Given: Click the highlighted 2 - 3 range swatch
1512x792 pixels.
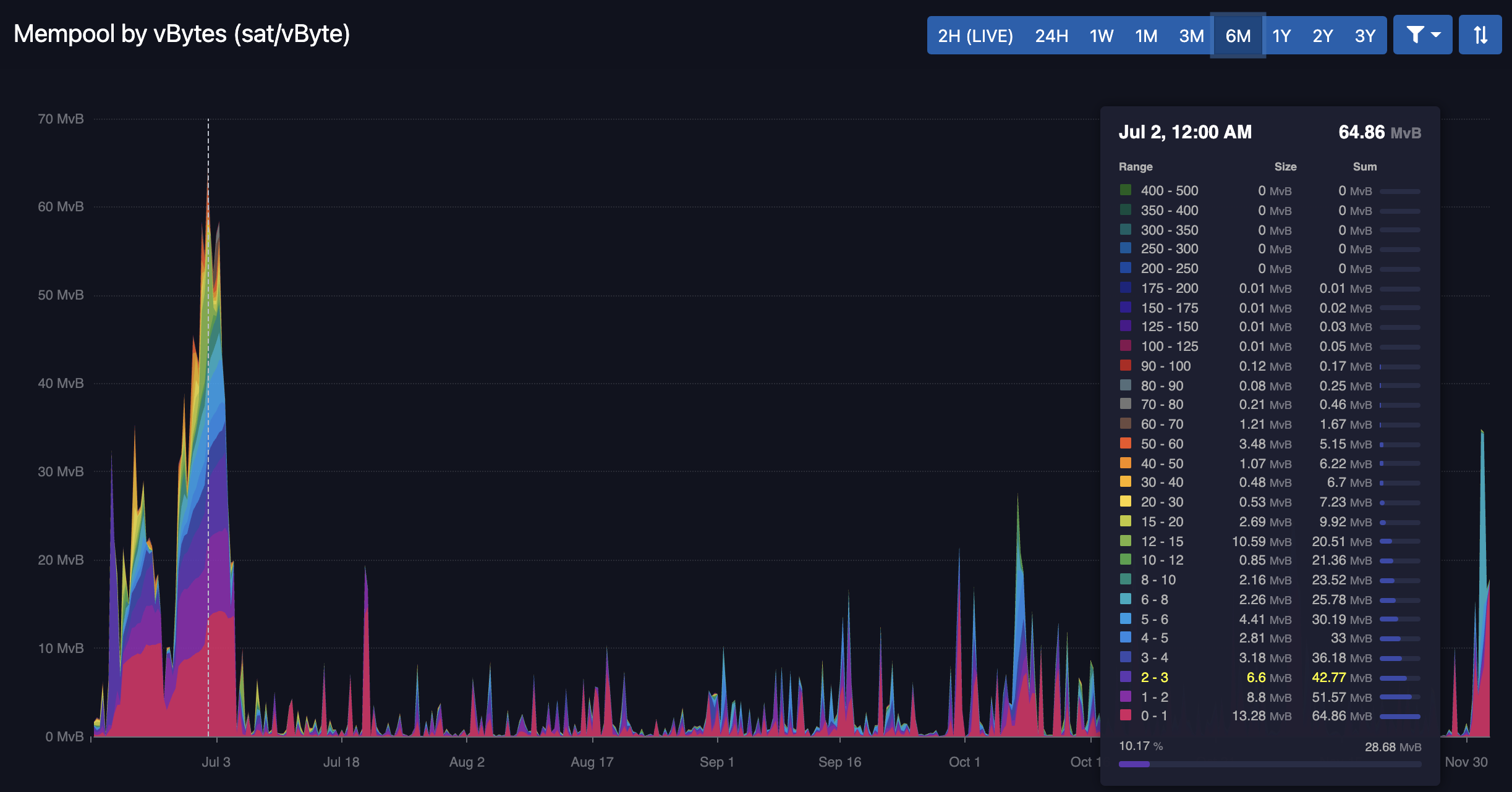Looking at the screenshot, I should [1126, 676].
